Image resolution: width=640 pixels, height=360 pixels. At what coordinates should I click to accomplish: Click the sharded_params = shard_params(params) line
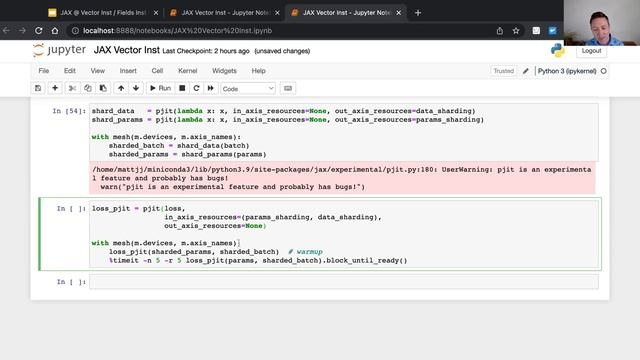(x=187, y=154)
